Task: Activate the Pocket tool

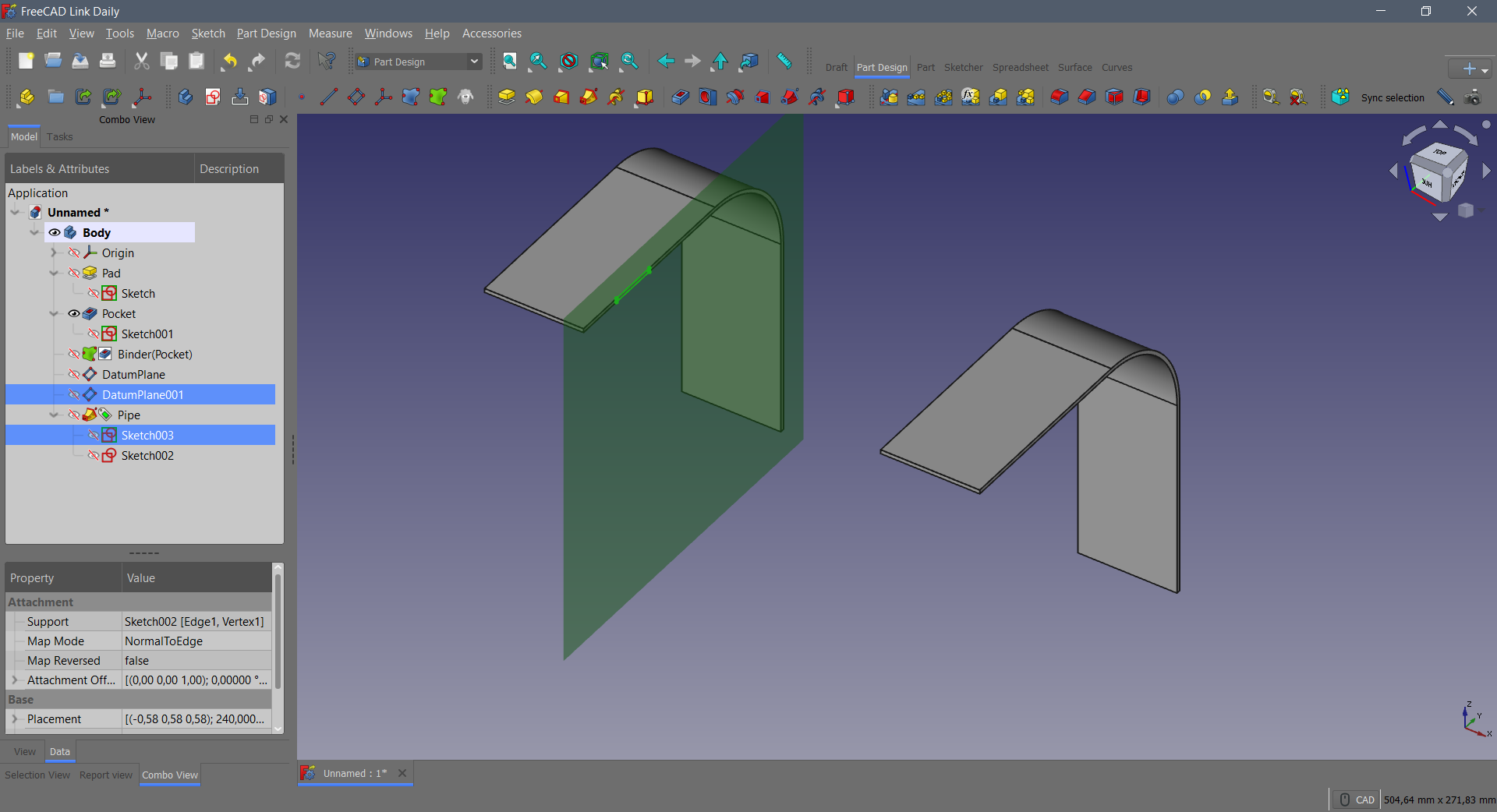Action: (x=680, y=97)
